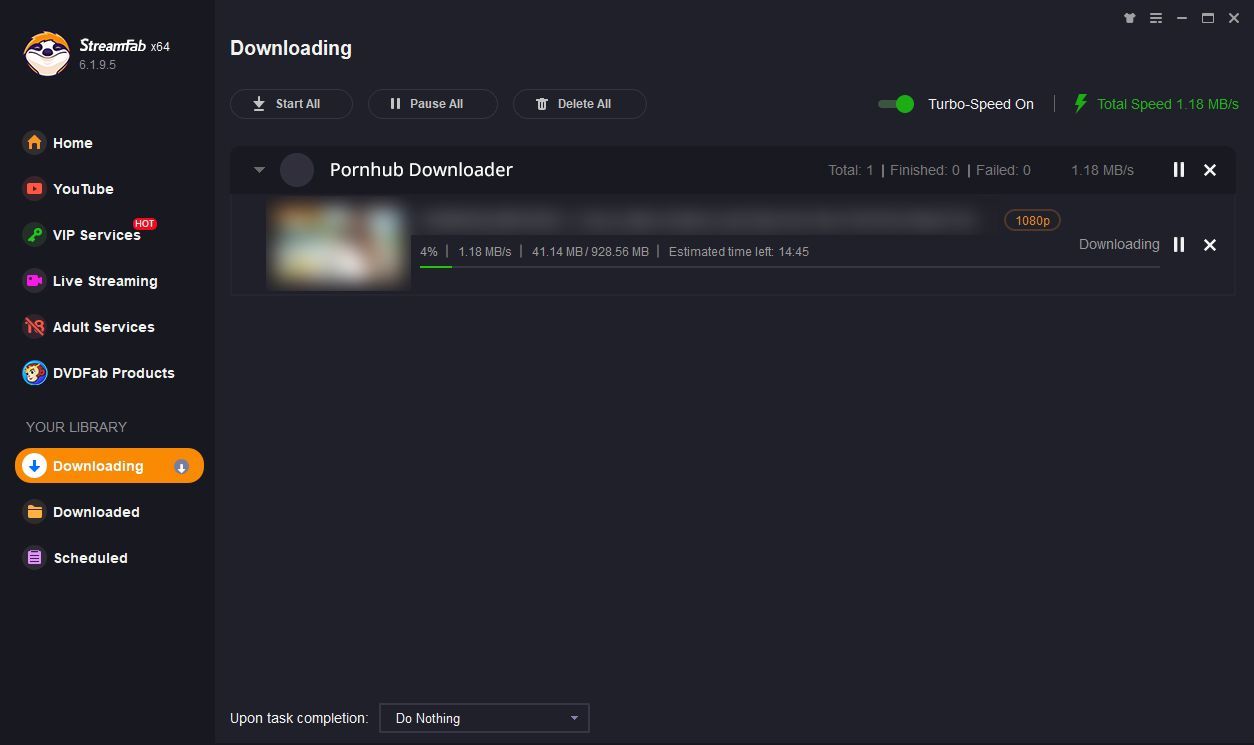Open the hamburger menu in title bar
This screenshot has width=1254, height=745.
coord(1156,18)
